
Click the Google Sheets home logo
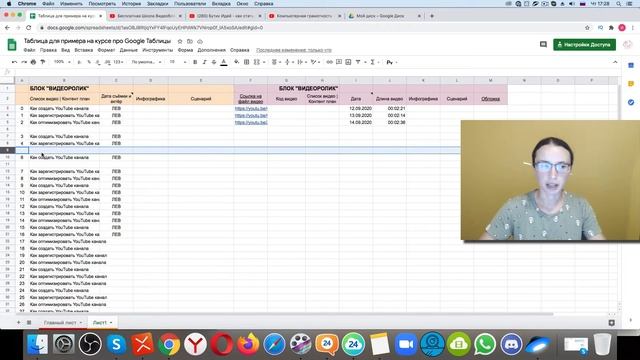coord(12,44)
